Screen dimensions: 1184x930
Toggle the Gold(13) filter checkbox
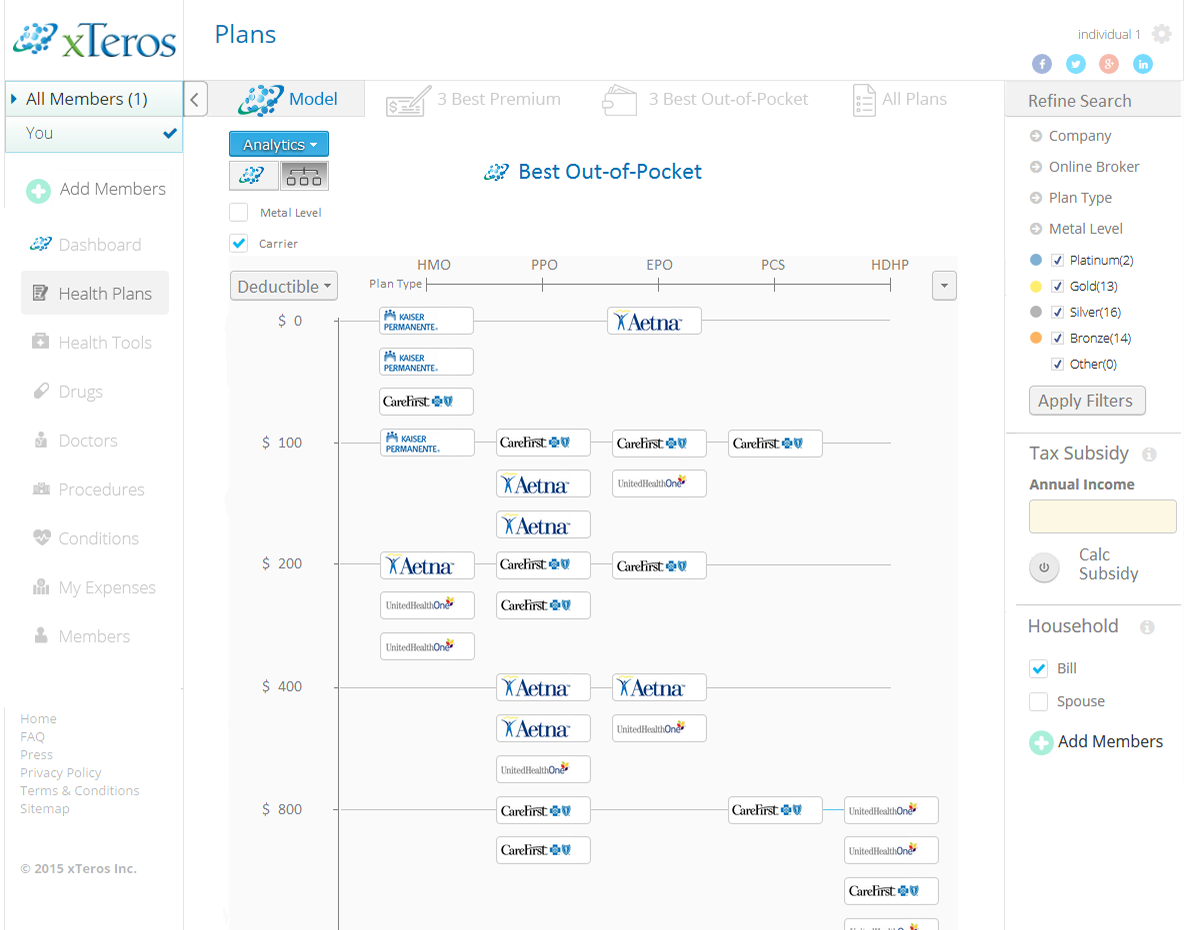1057,286
